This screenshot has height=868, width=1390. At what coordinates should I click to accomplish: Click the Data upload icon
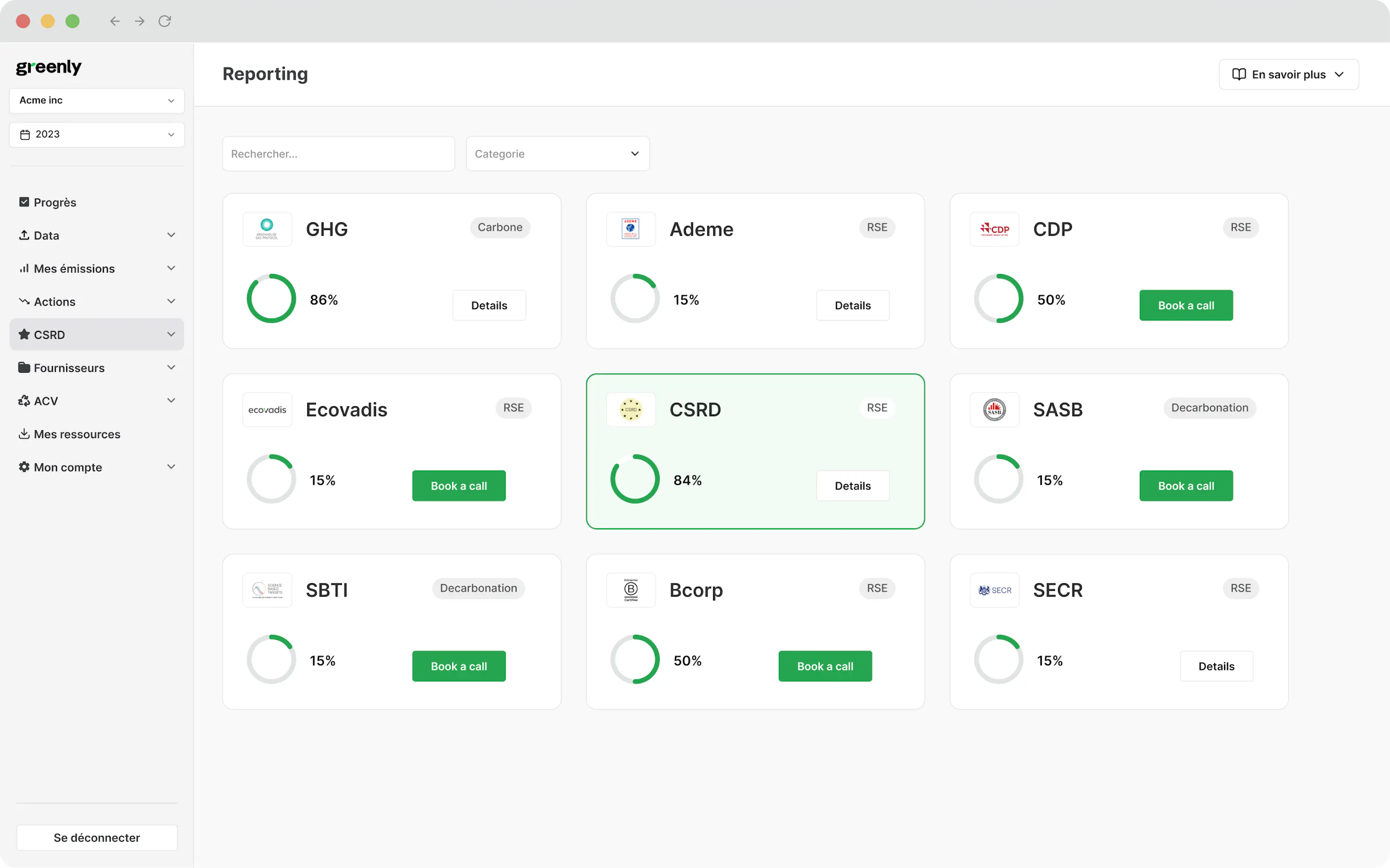[x=24, y=235]
